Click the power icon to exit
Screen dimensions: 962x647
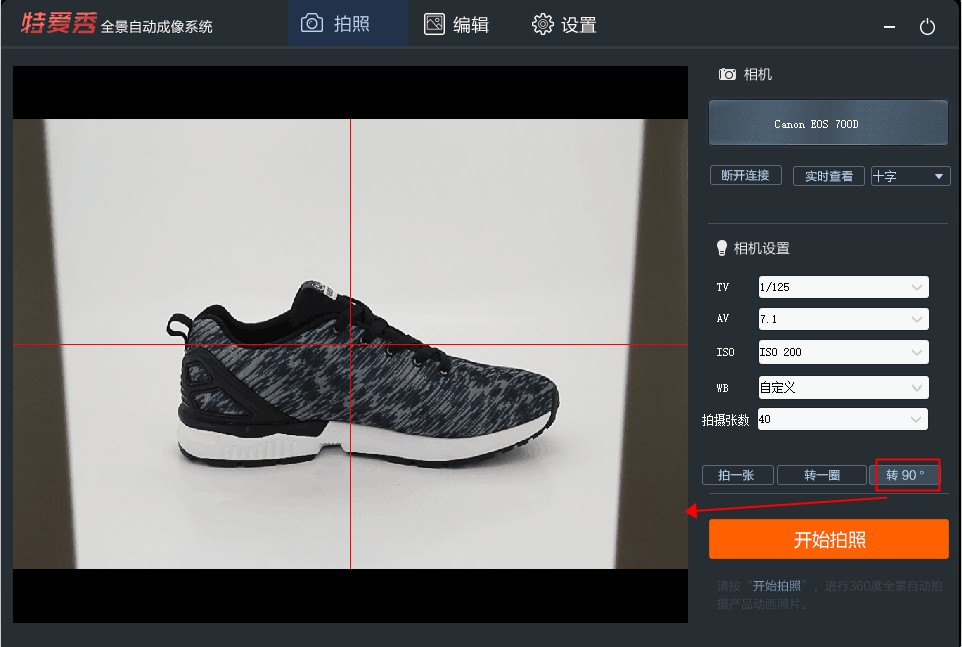pos(927,27)
